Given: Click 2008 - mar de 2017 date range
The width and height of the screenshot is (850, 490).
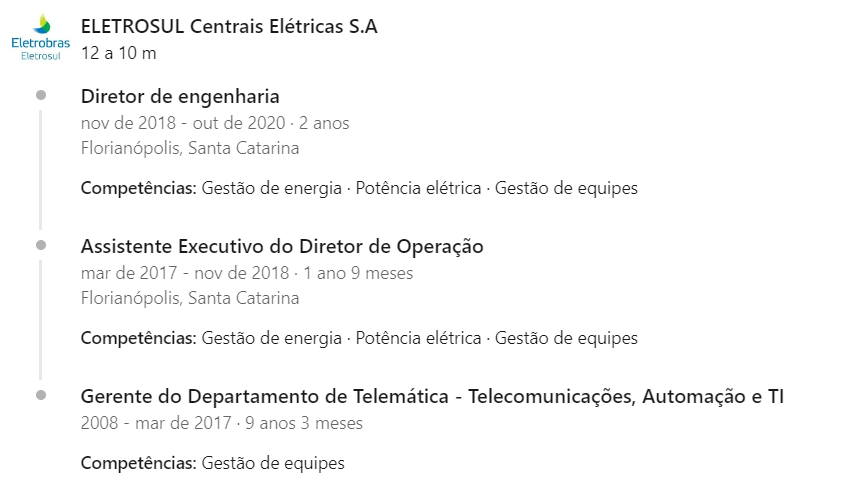Looking at the screenshot, I should pos(156,423).
